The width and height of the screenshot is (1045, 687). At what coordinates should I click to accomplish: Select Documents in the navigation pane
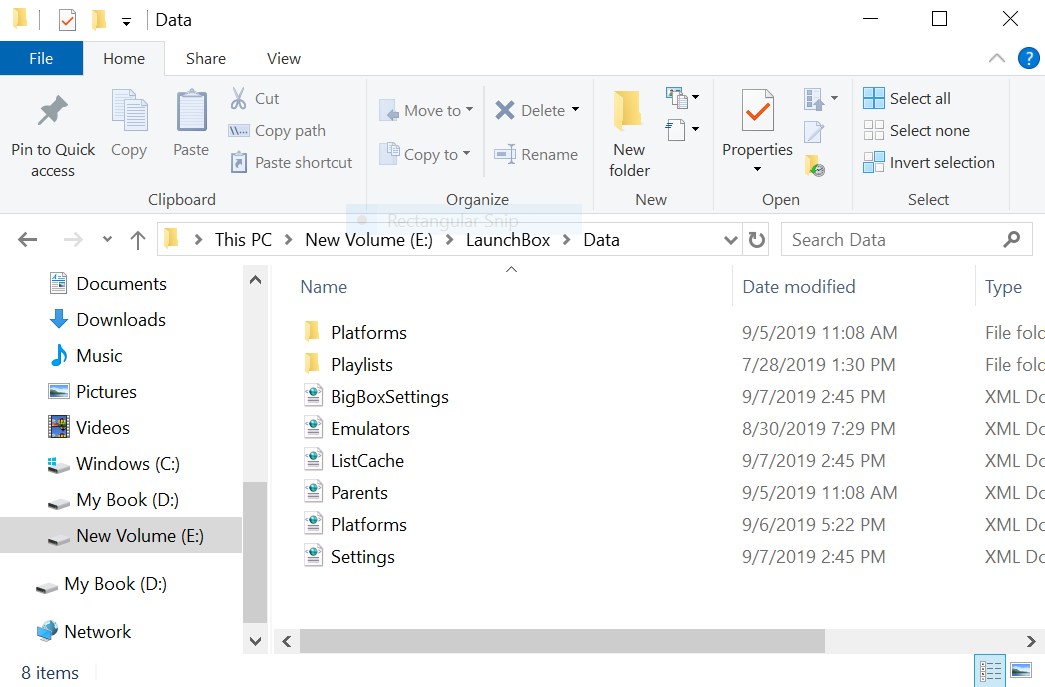pos(107,284)
